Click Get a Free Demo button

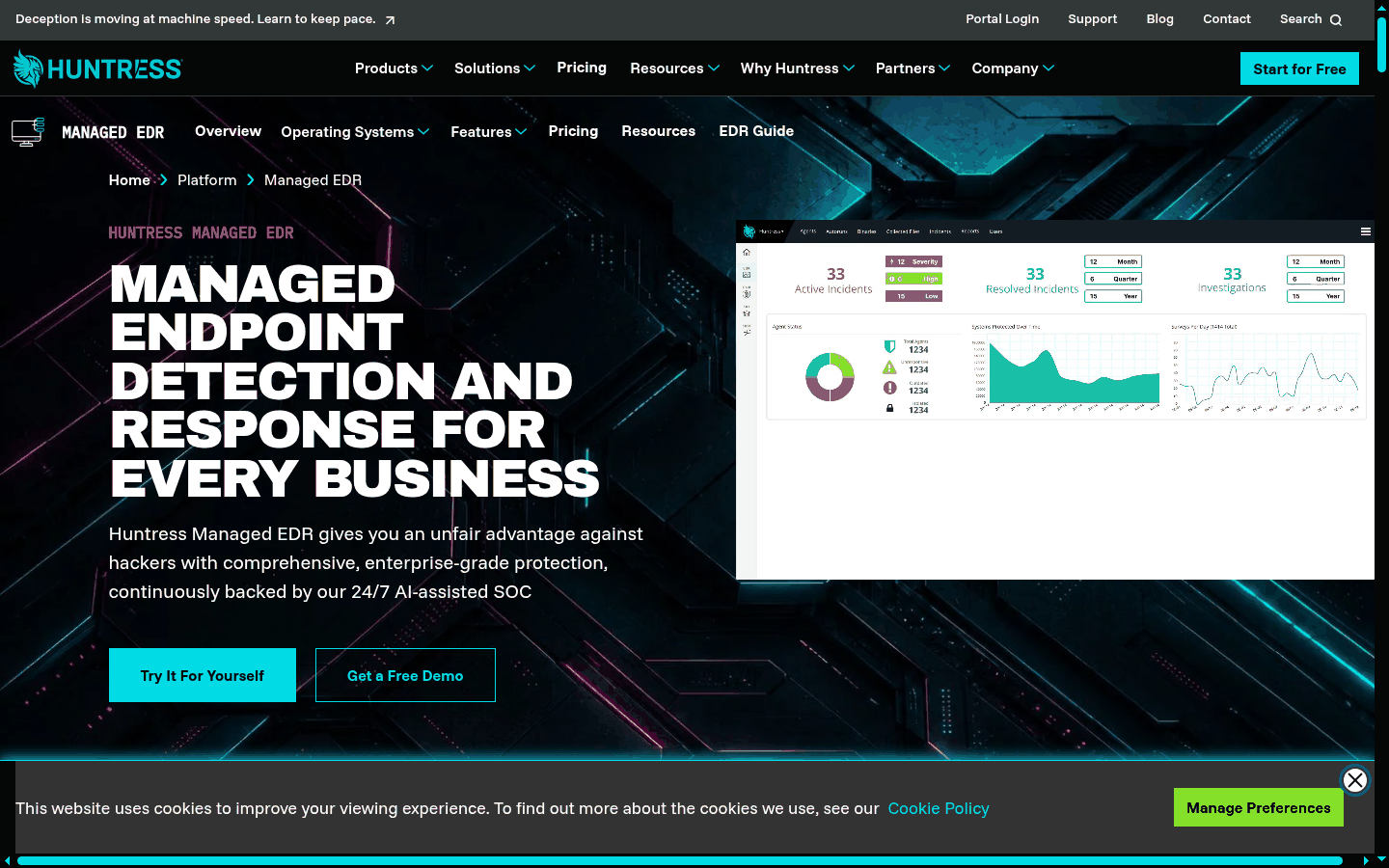[405, 675]
